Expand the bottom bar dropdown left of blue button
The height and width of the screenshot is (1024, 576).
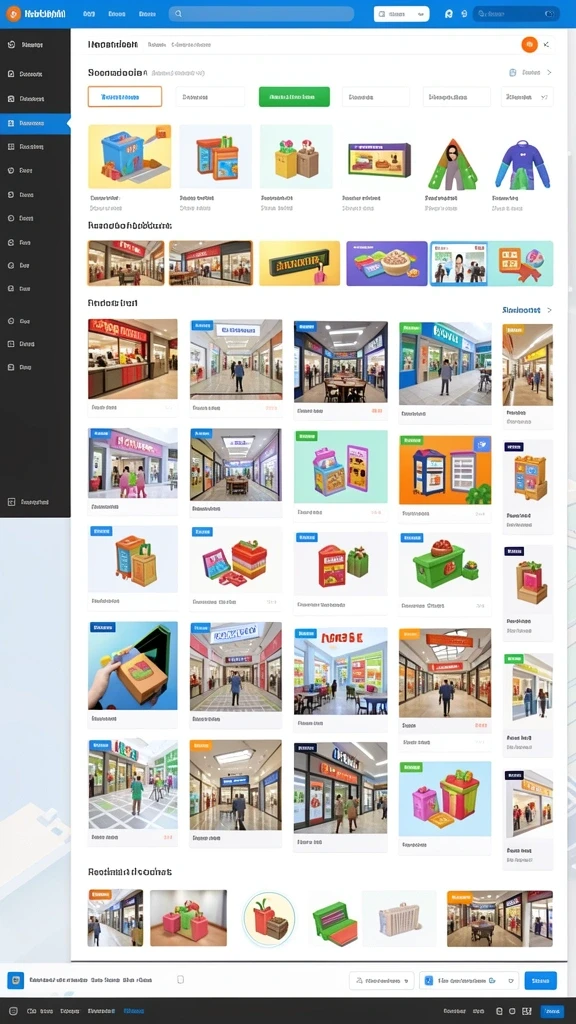tap(469, 980)
